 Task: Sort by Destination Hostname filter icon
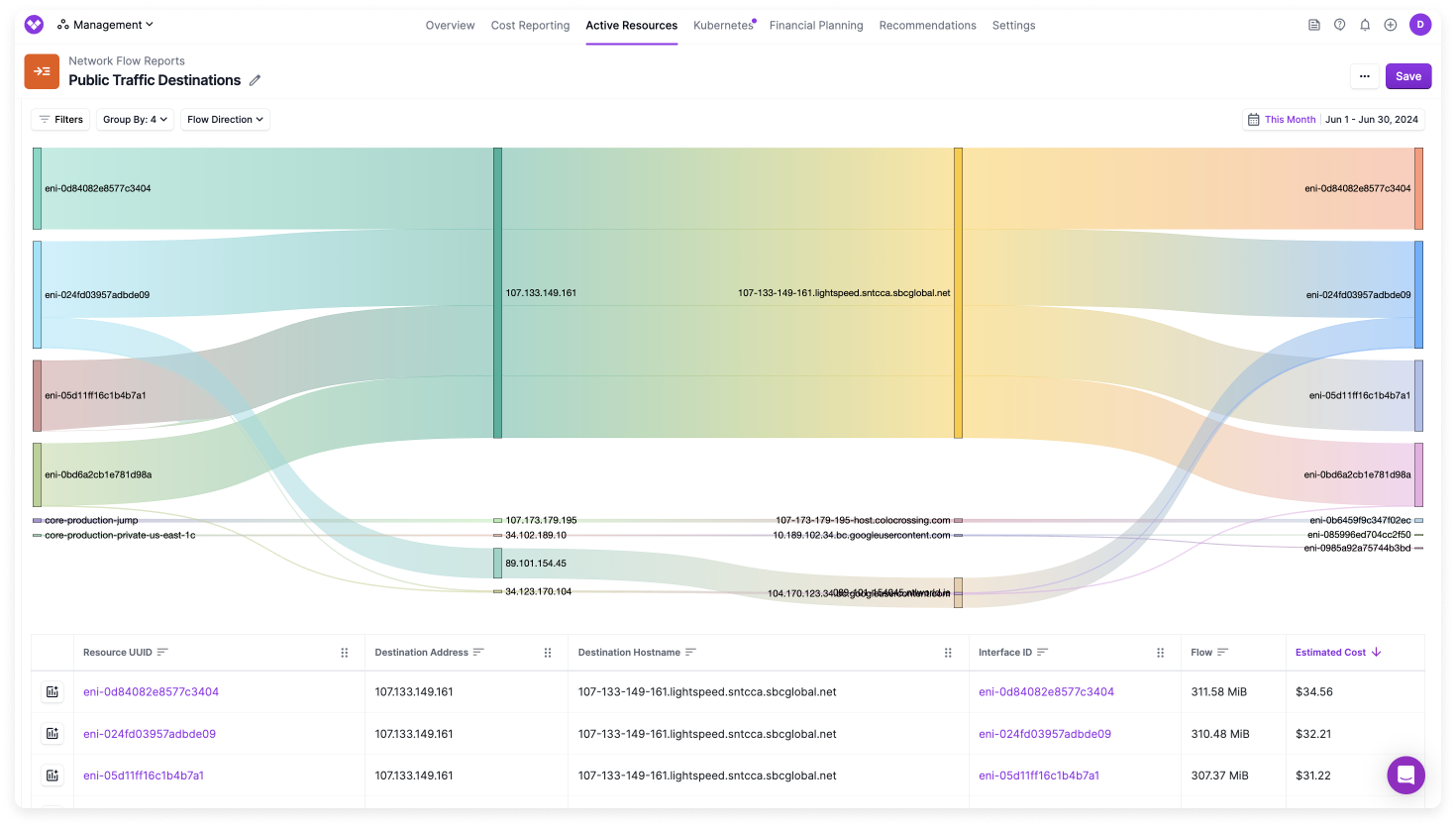[x=690, y=653]
